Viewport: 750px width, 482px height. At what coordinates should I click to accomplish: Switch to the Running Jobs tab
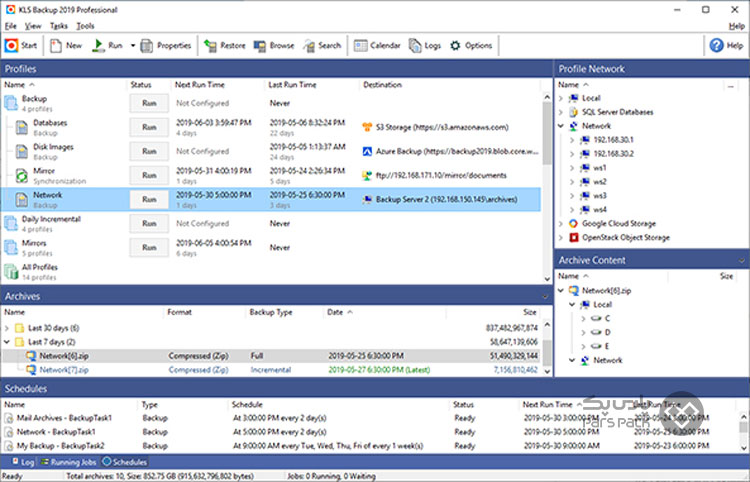point(68,462)
